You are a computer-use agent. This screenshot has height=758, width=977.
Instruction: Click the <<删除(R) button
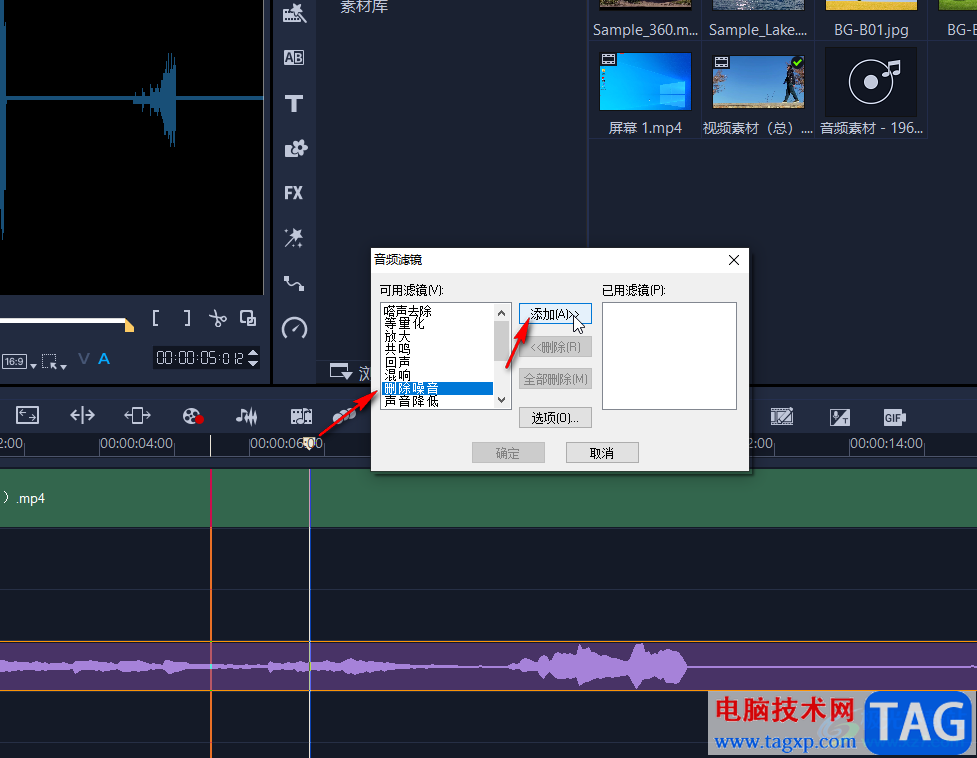555,347
